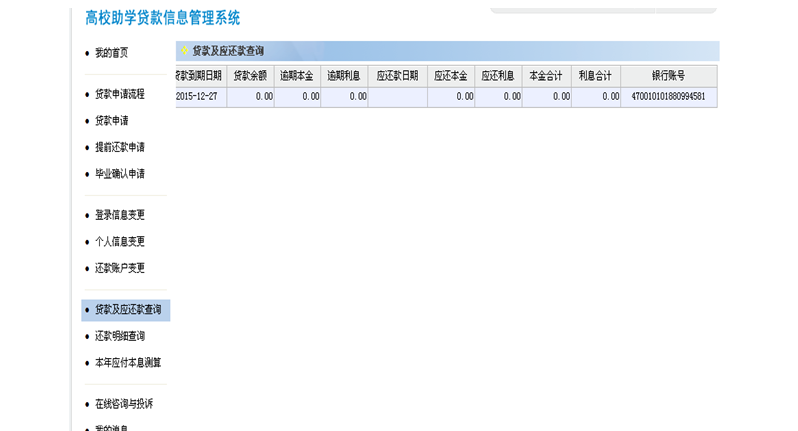The height and width of the screenshot is (431, 798).
Task: Open 登录信息变更 menu entry
Action: click(119, 215)
